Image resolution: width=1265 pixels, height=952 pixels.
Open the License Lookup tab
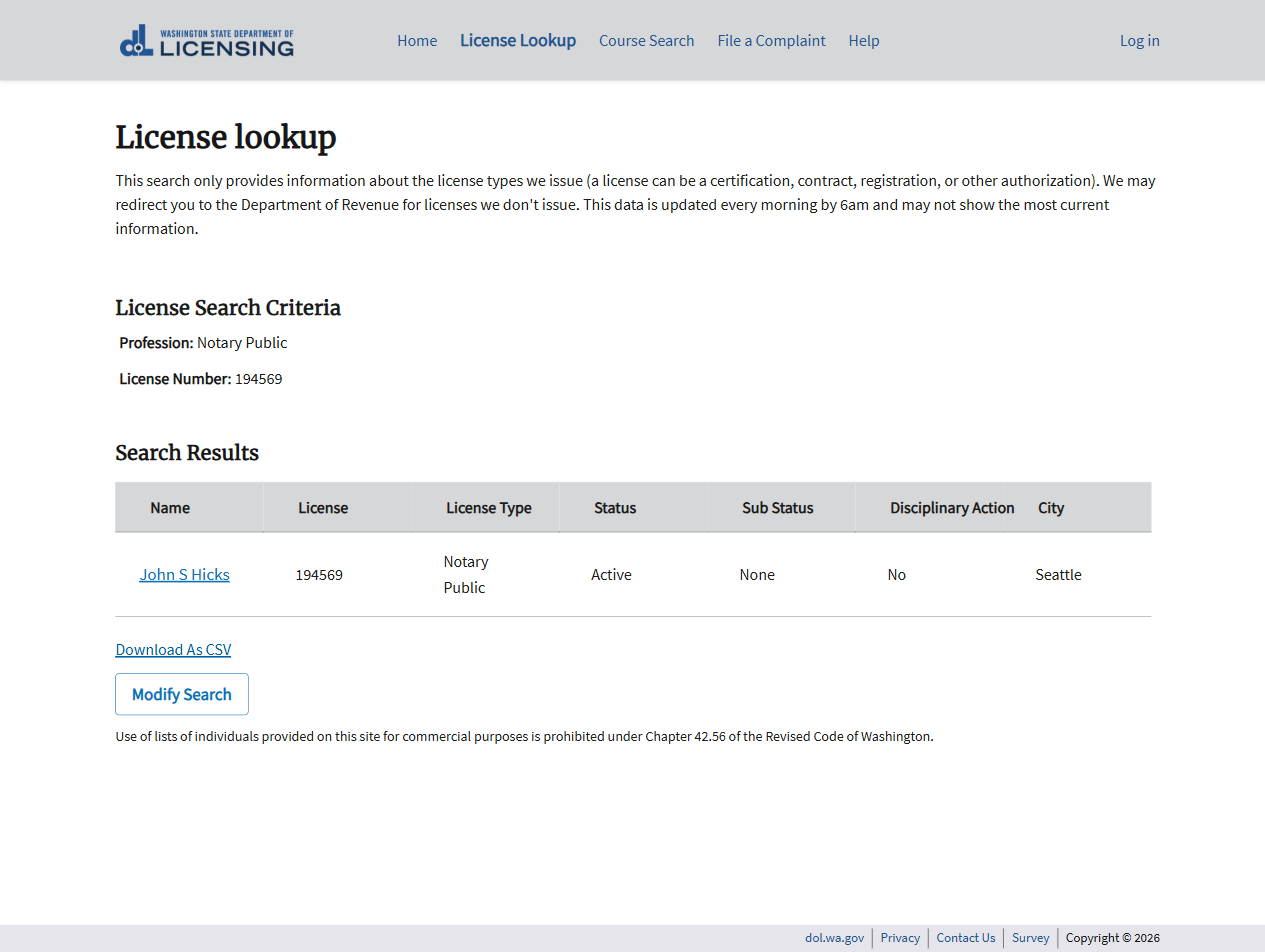(518, 41)
